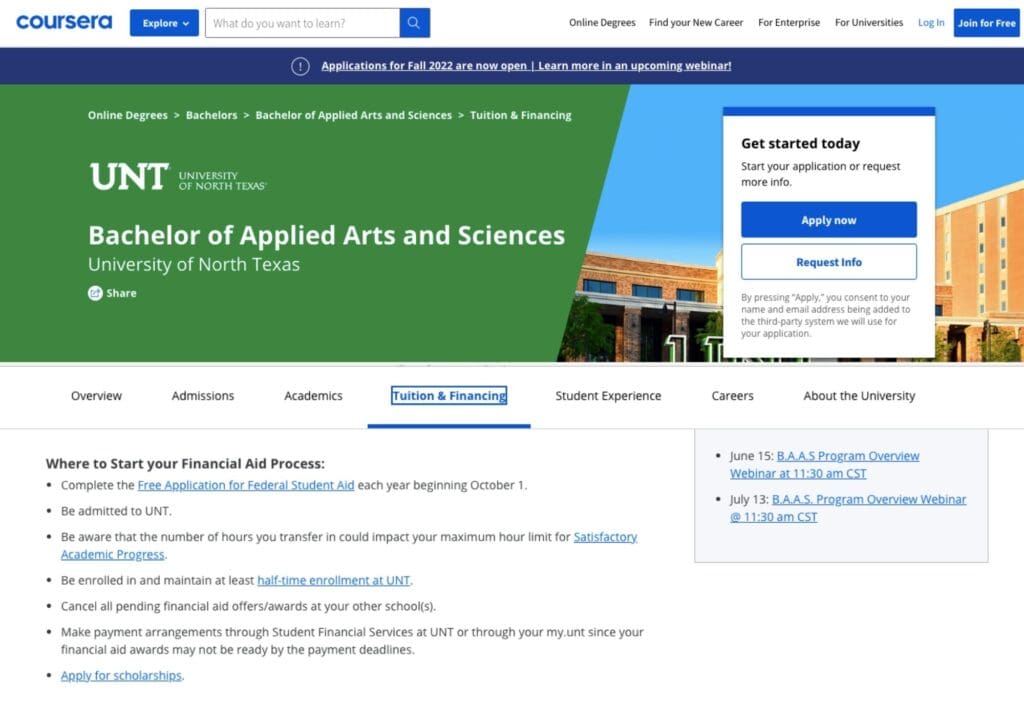Switch to the Student Experience tab
The width and height of the screenshot is (1024, 724).
(x=607, y=396)
